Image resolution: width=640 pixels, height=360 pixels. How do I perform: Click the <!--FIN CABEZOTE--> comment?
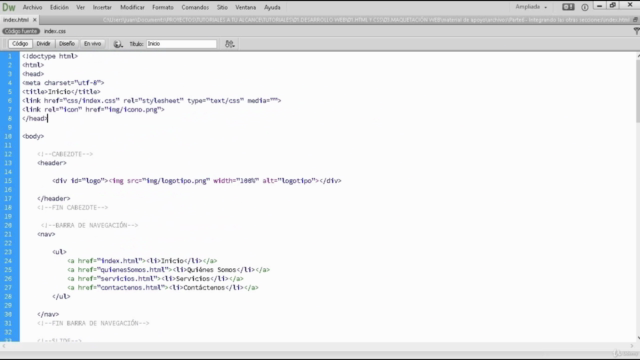[73, 207]
